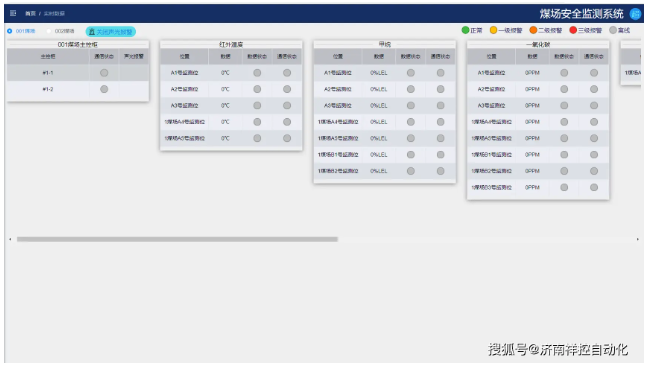Click 一氧化碳 A4 row communication status dot

(594, 122)
